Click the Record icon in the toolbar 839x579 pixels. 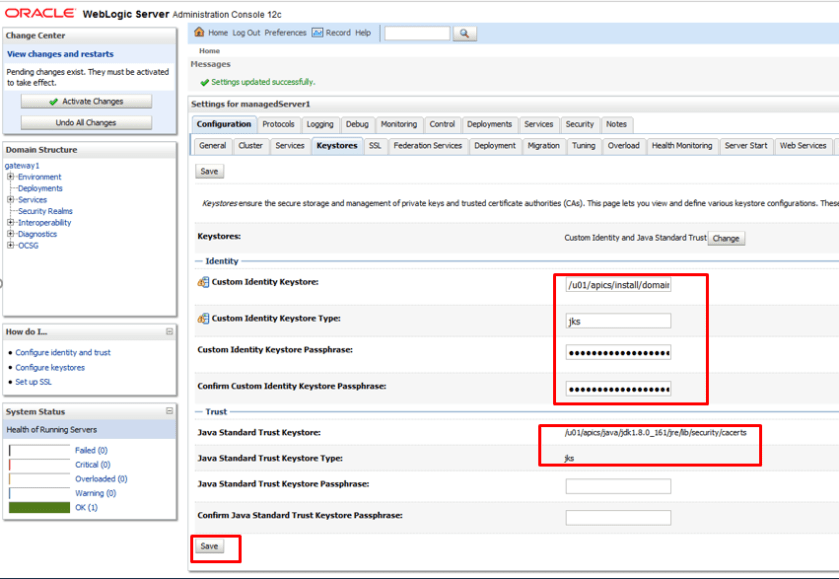(x=317, y=32)
